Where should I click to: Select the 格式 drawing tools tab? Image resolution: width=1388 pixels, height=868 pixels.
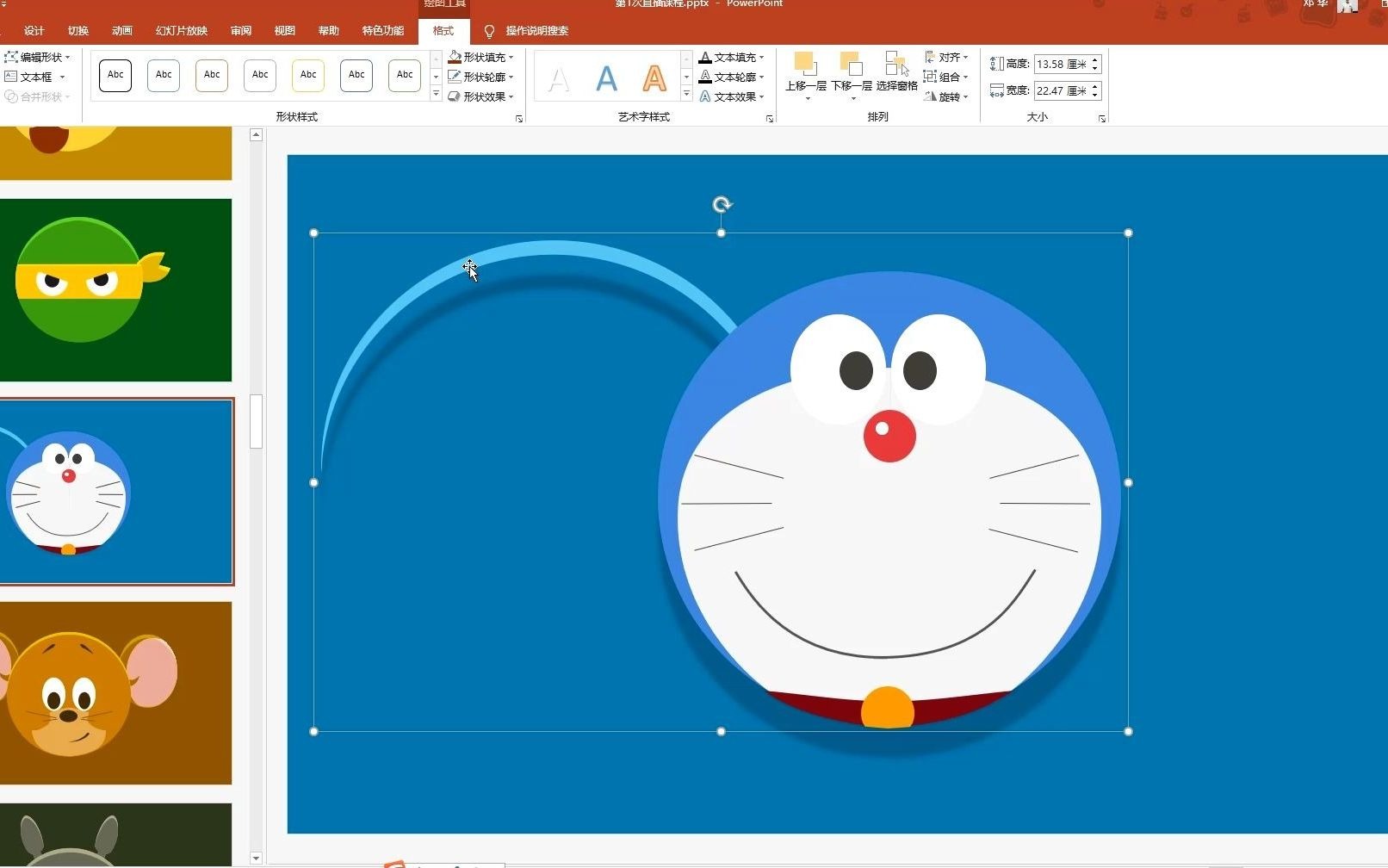tap(443, 31)
